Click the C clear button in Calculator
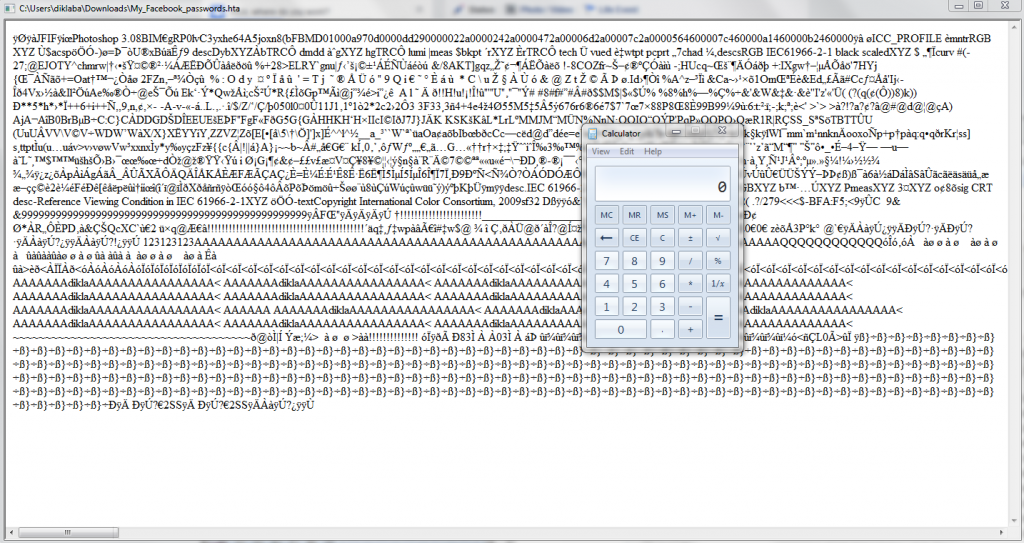Image resolution: width=1024 pixels, height=543 pixels. [662, 238]
